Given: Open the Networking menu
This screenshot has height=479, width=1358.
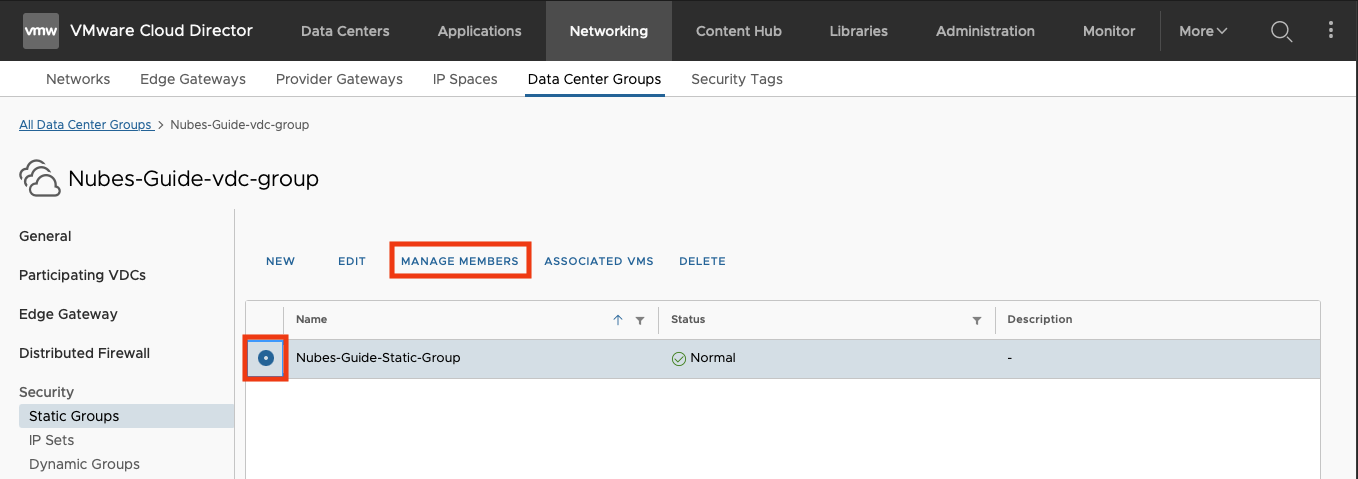Looking at the screenshot, I should pos(609,31).
